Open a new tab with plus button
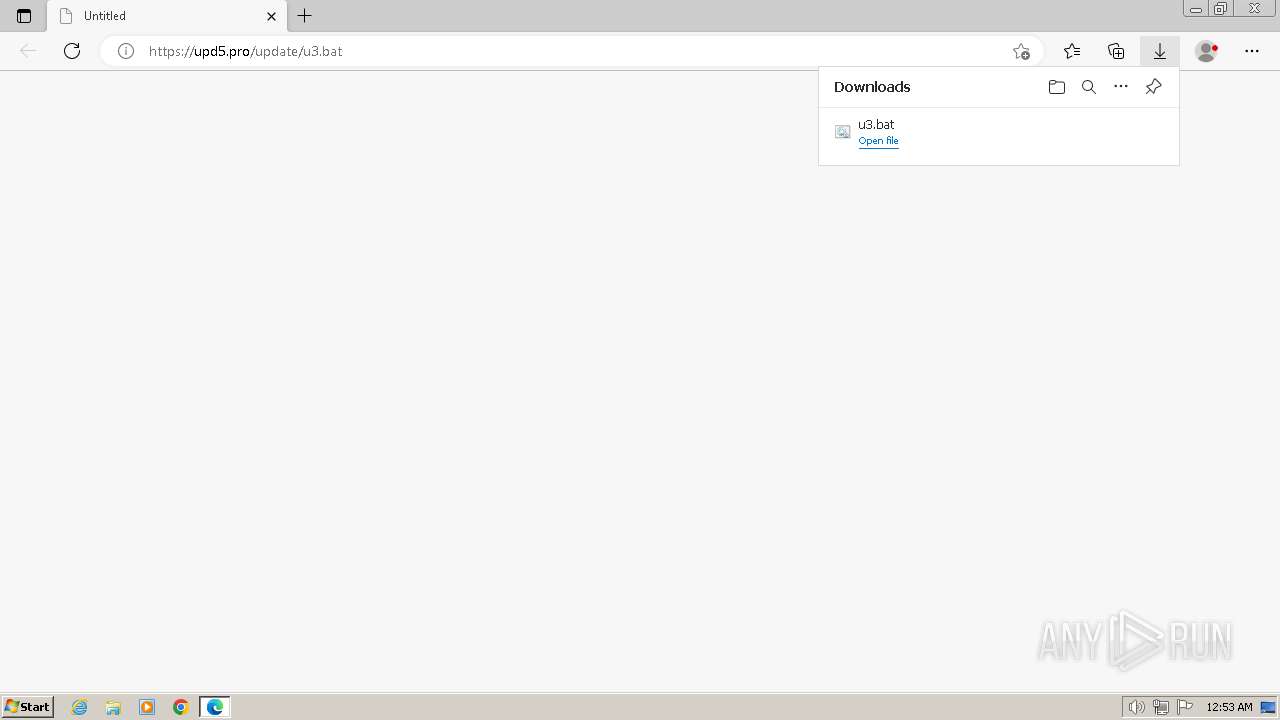Screen dimensions: 1280x720 click(x=305, y=16)
